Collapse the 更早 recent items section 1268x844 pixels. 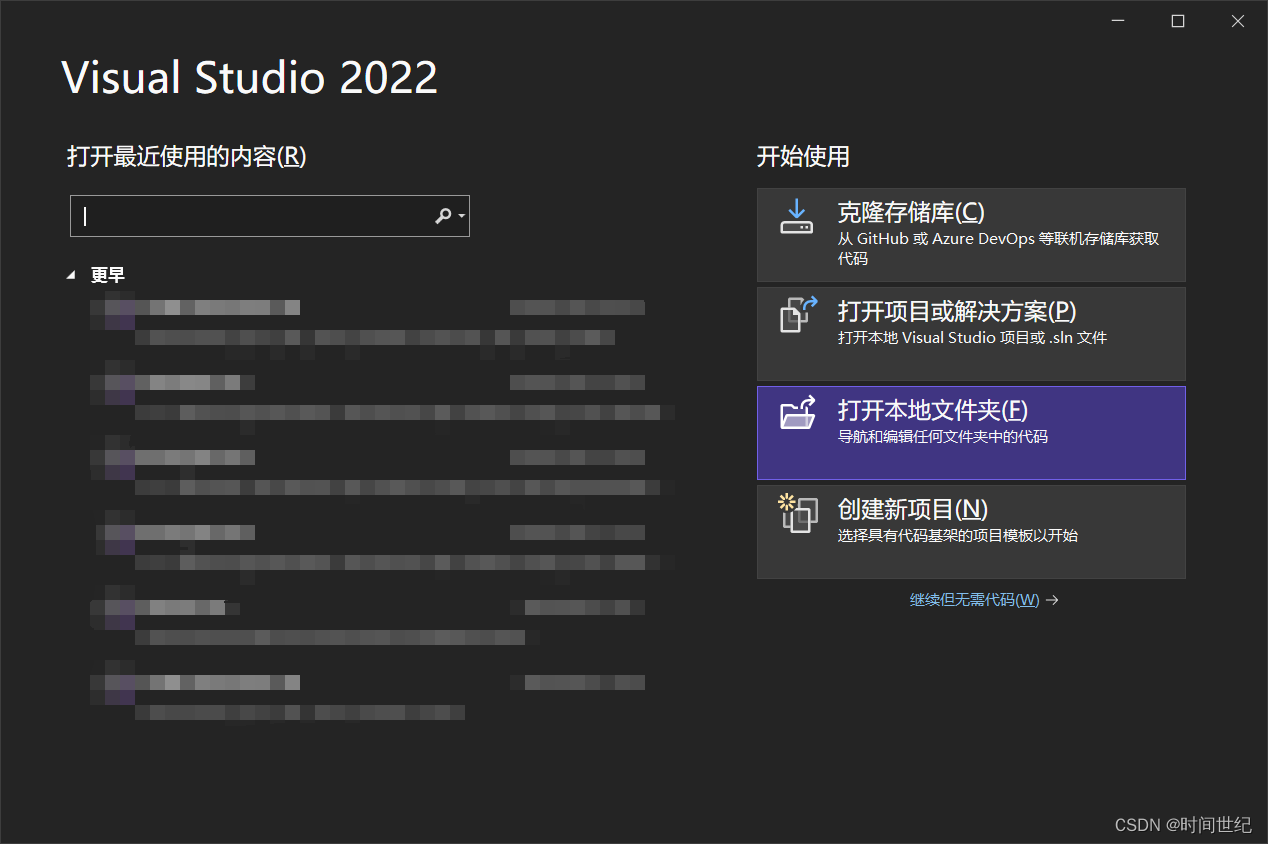(x=70, y=273)
